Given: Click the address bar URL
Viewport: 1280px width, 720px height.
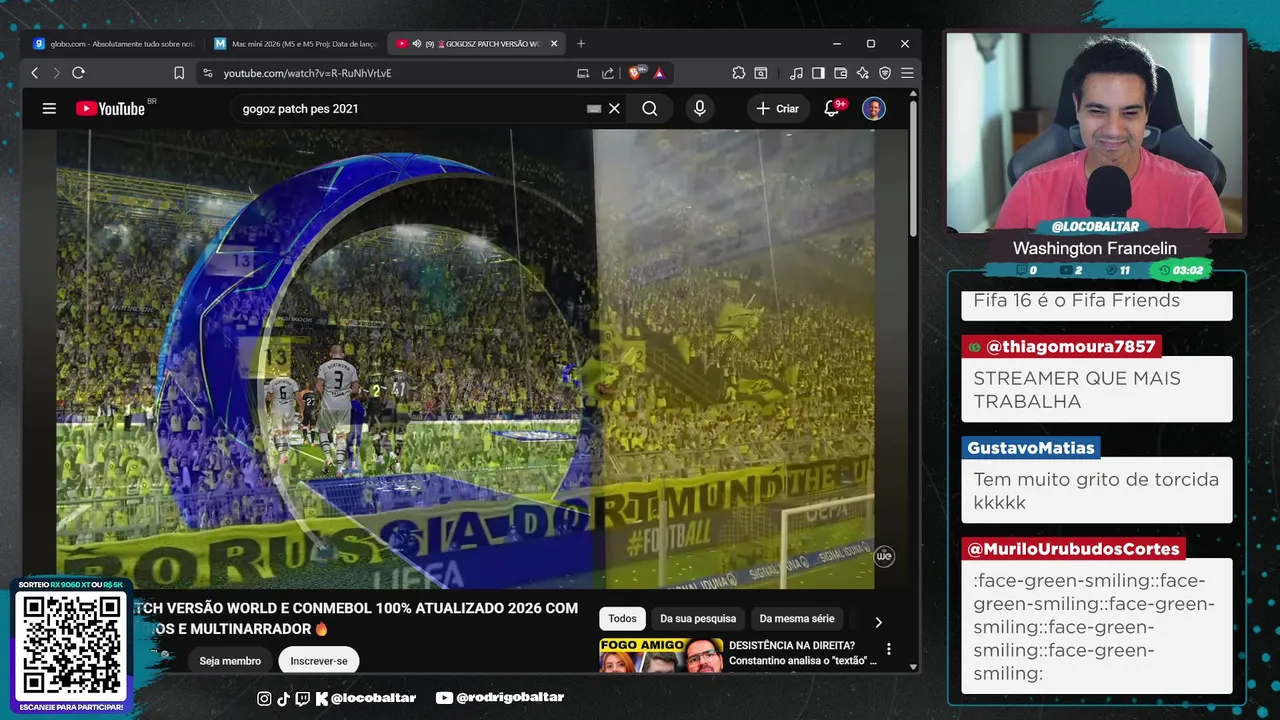Looking at the screenshot, I should pyautogui.click(x=307, y=73).
